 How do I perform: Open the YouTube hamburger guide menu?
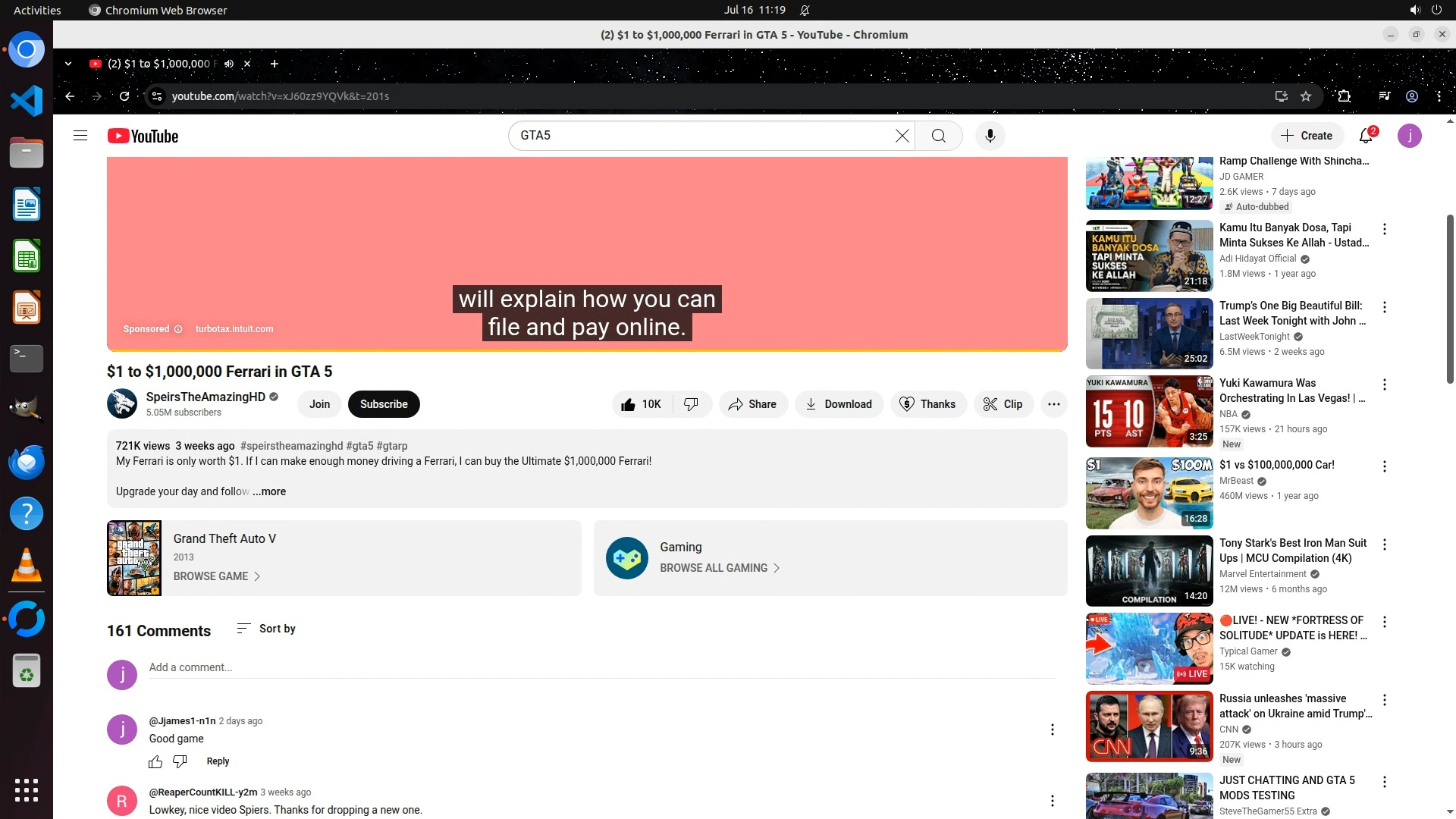(80, 136)
